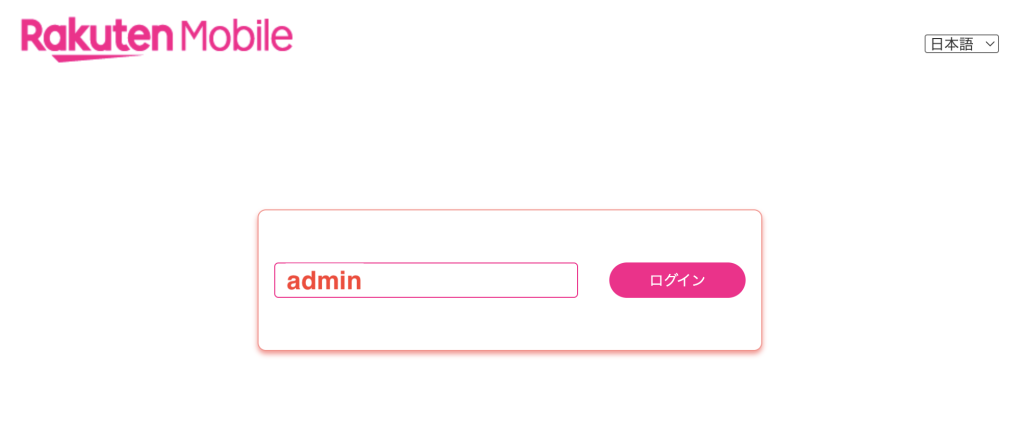This screenshot has height=427, width=1024.
Task: Open the 日本語 language dropdown
Action: (x=961, y=44)
